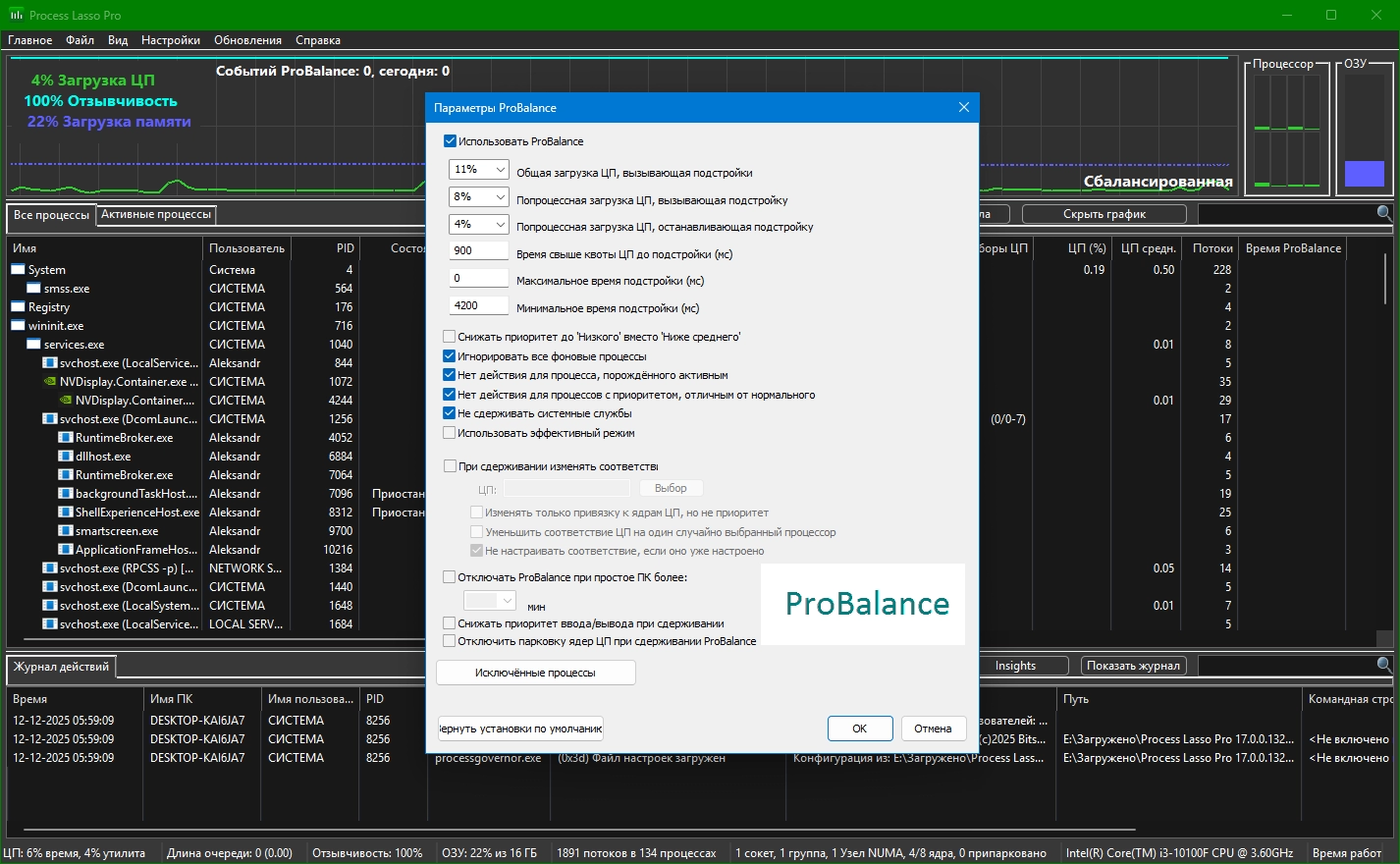Viewport: 1400px width, 864px height.
Task: Click the 'Скрыть график' button
Action: pos(1104,214)
